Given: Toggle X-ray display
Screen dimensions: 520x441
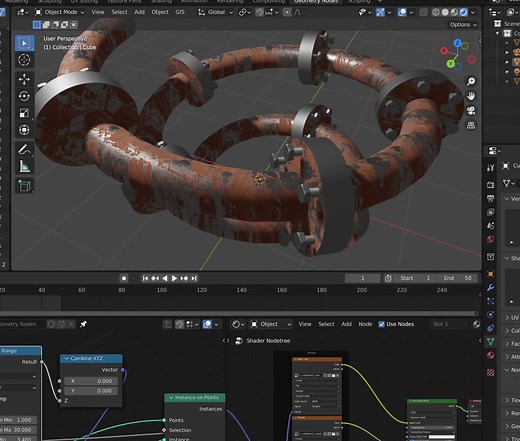Looking at the screenshot, I should coord(423,12).
